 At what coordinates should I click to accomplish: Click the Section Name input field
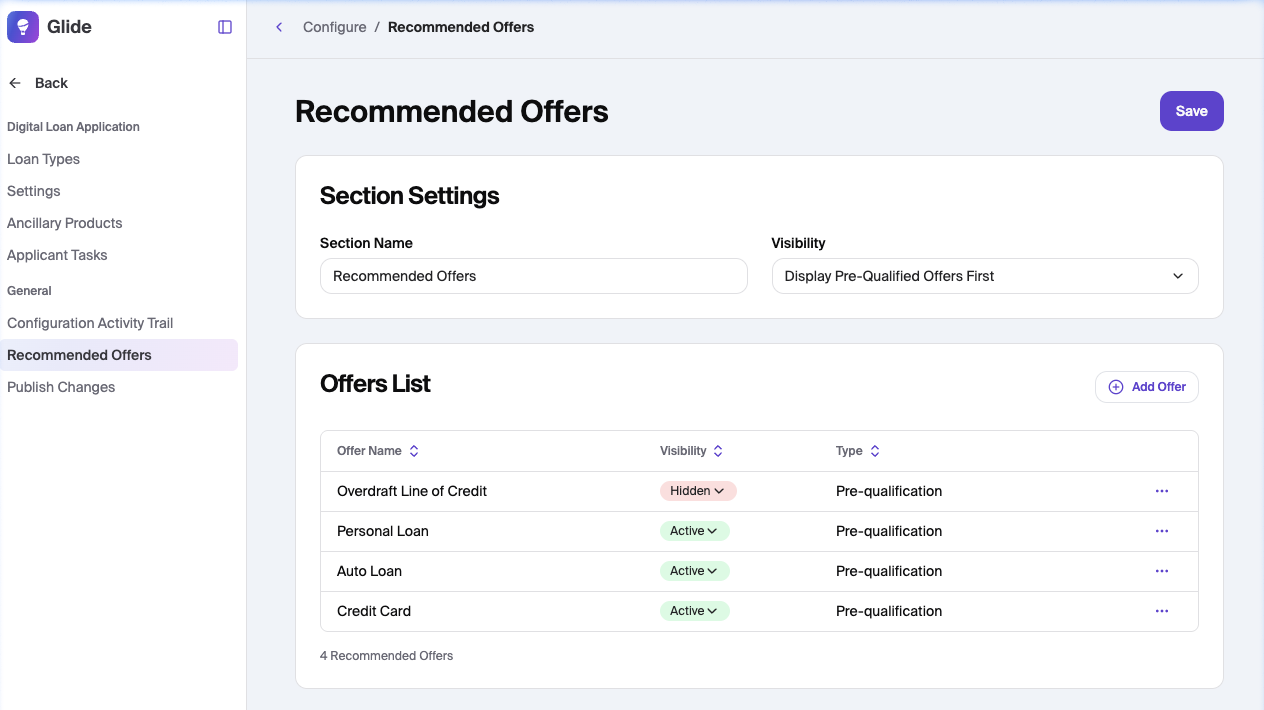click(533, 276)
